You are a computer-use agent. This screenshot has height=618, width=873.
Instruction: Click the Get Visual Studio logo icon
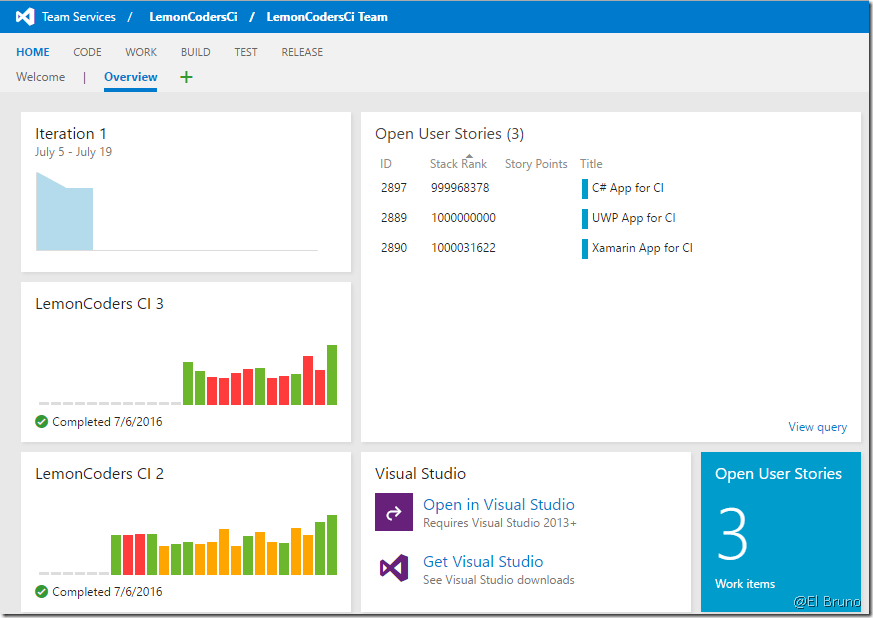(x=393, y=568)
